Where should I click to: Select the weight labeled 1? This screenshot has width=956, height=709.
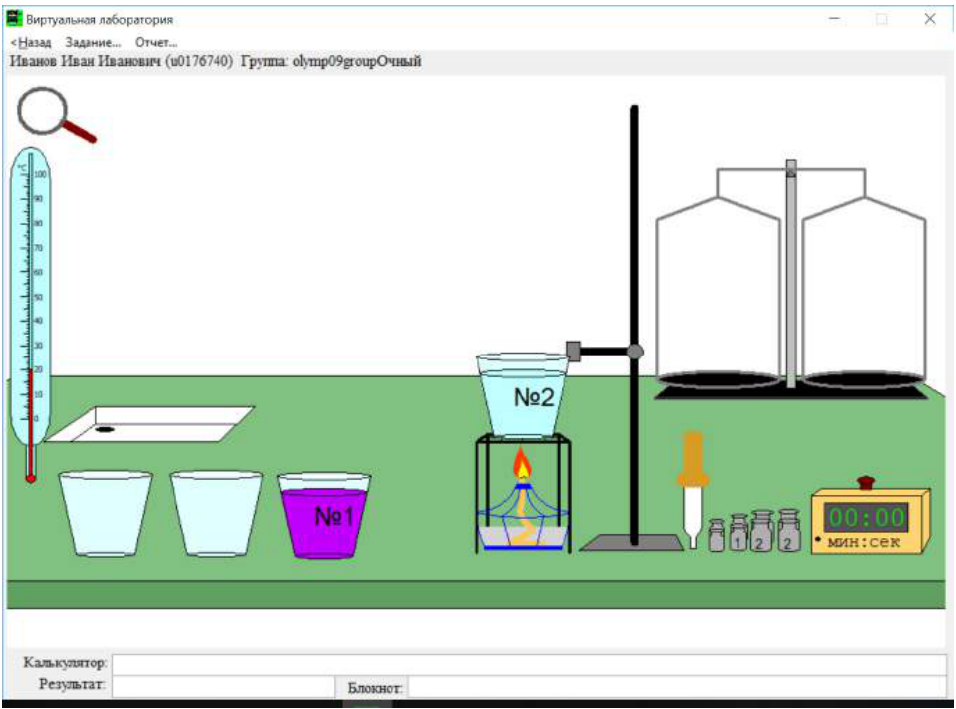pyautogui.click(x=738, y=533)
